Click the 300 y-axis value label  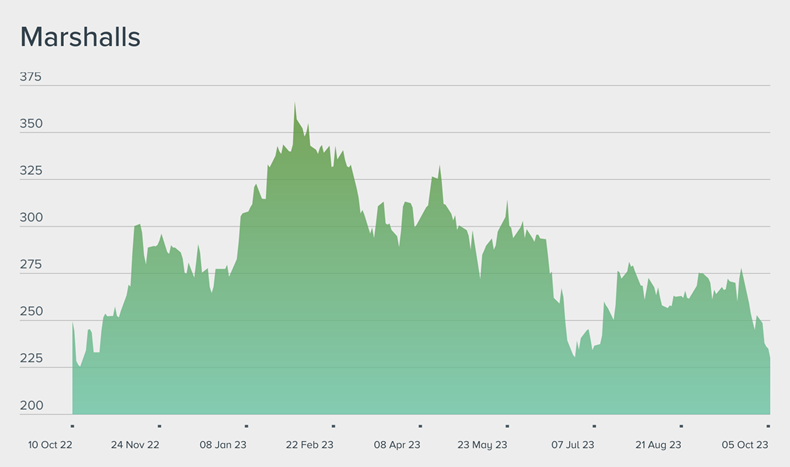[31, 218]
